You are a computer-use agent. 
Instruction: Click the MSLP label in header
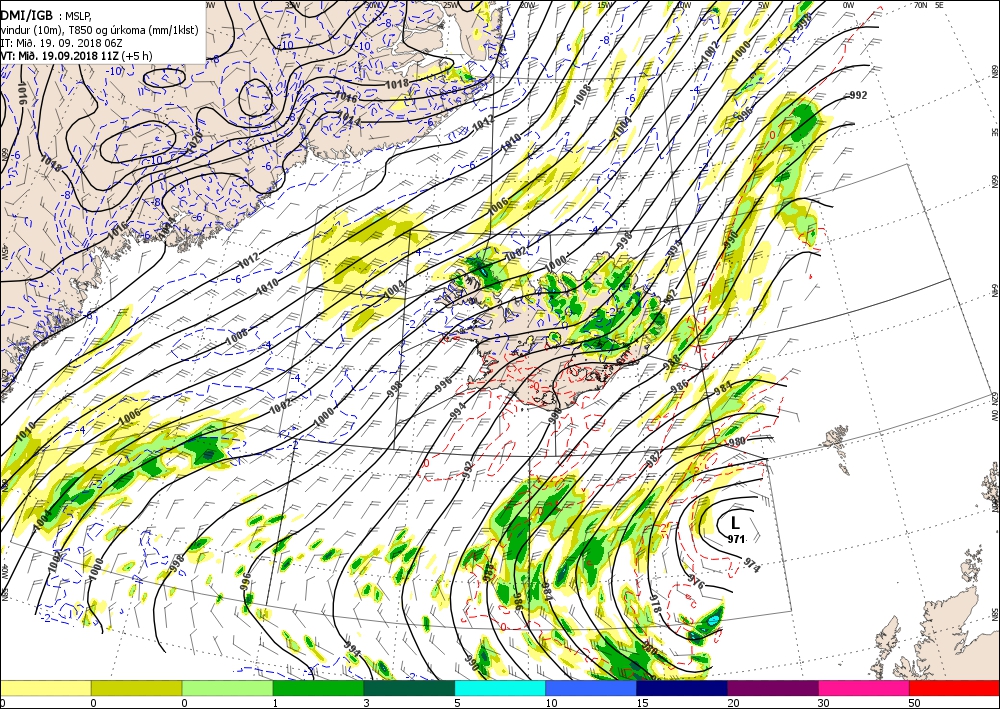79,17
